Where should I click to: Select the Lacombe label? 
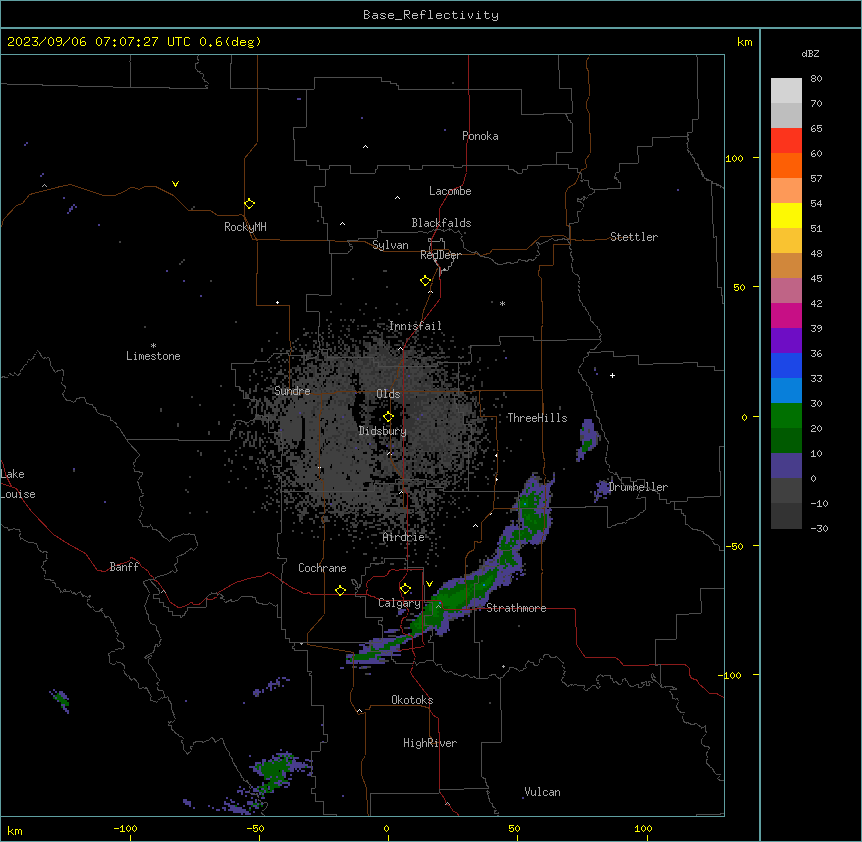[450, 191]
